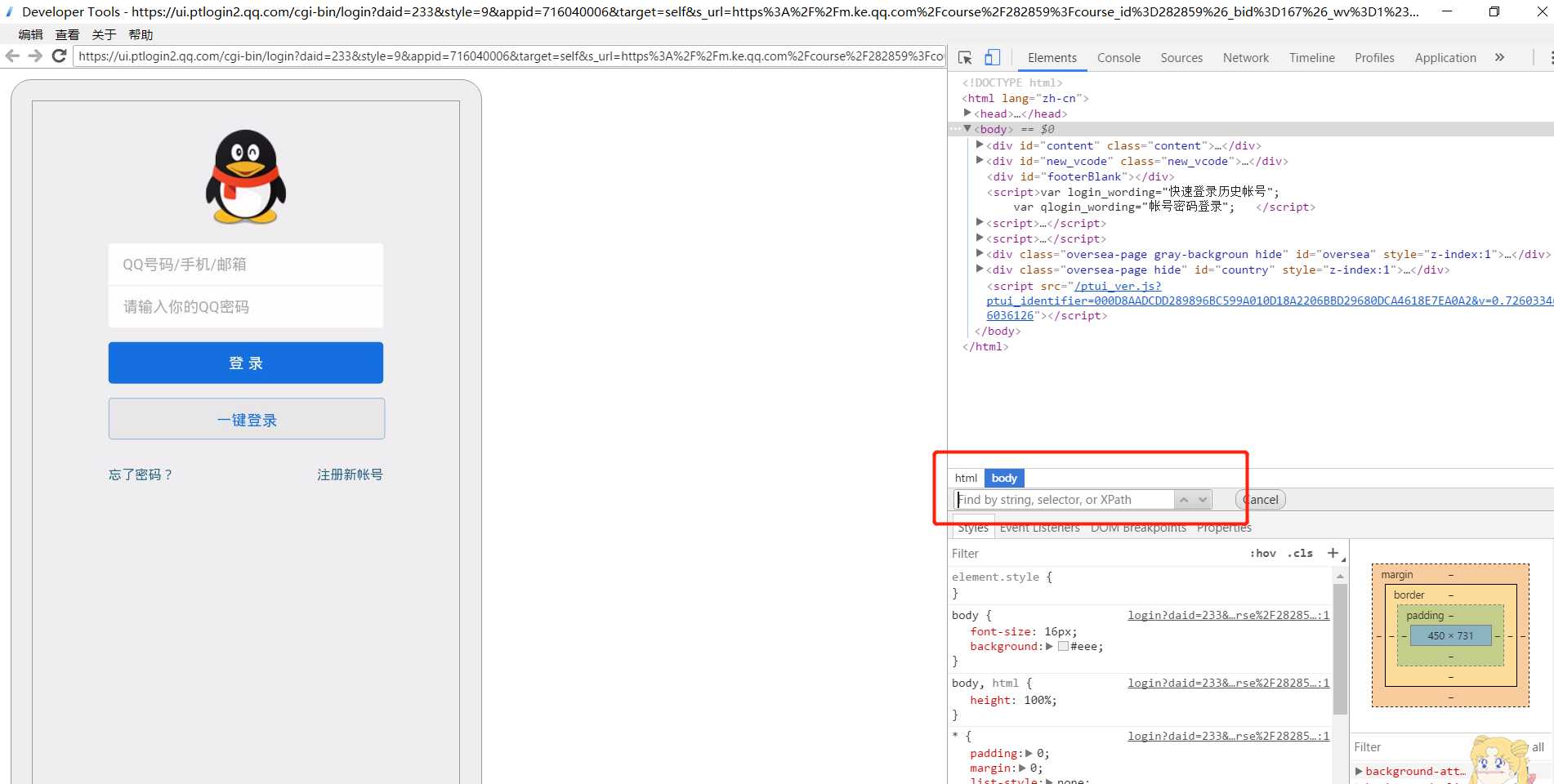Toggle .cls class editor

(x=1300, y=553)
